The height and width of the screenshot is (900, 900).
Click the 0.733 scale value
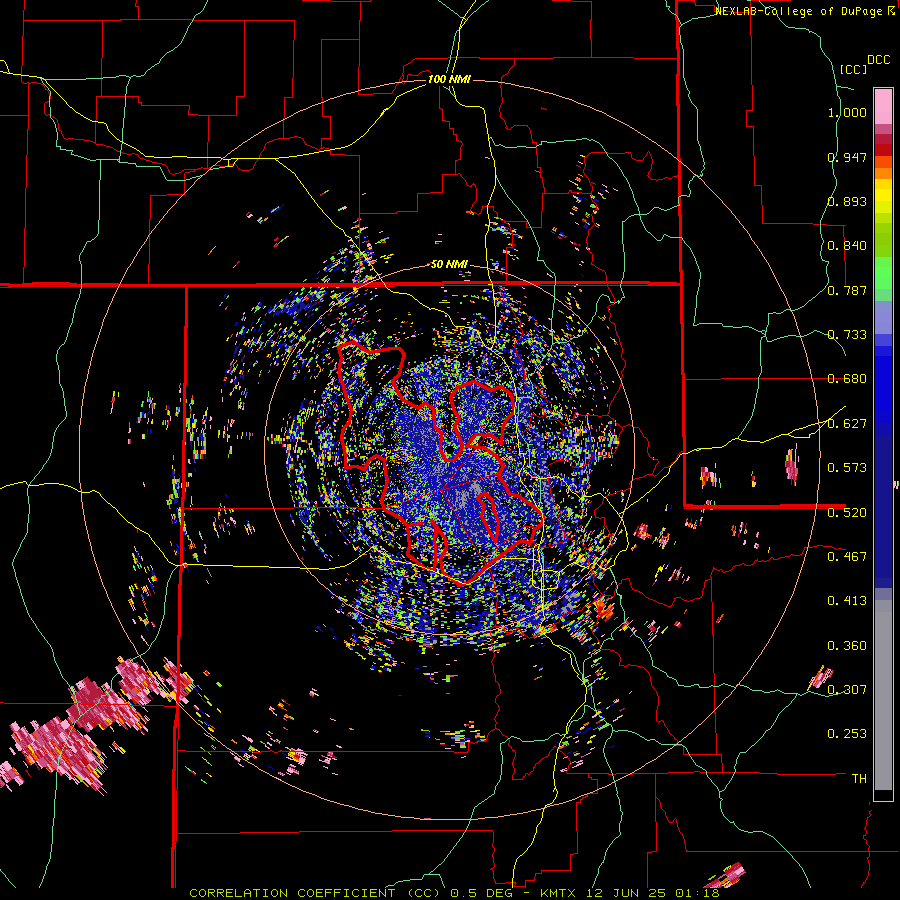pyautogui.click(x=847, y=335)
